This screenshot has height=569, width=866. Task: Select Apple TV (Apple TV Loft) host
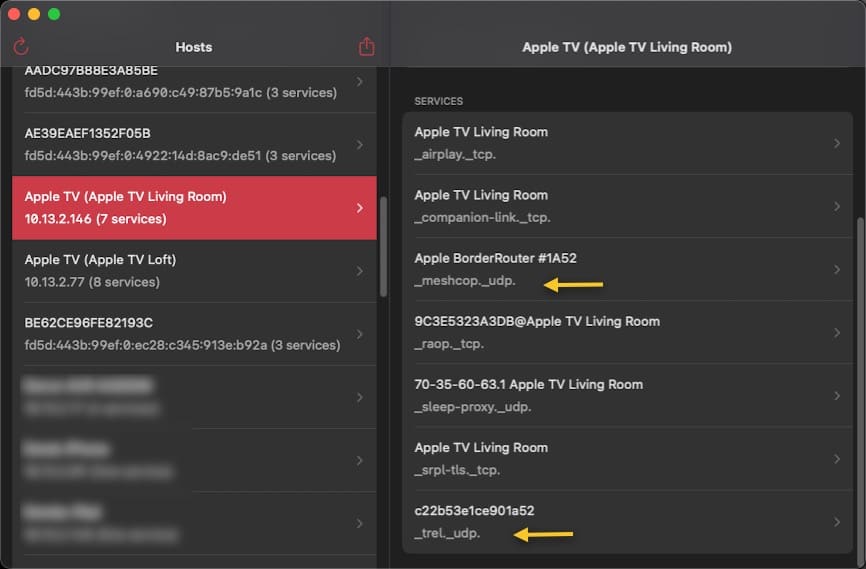(194, 271)
